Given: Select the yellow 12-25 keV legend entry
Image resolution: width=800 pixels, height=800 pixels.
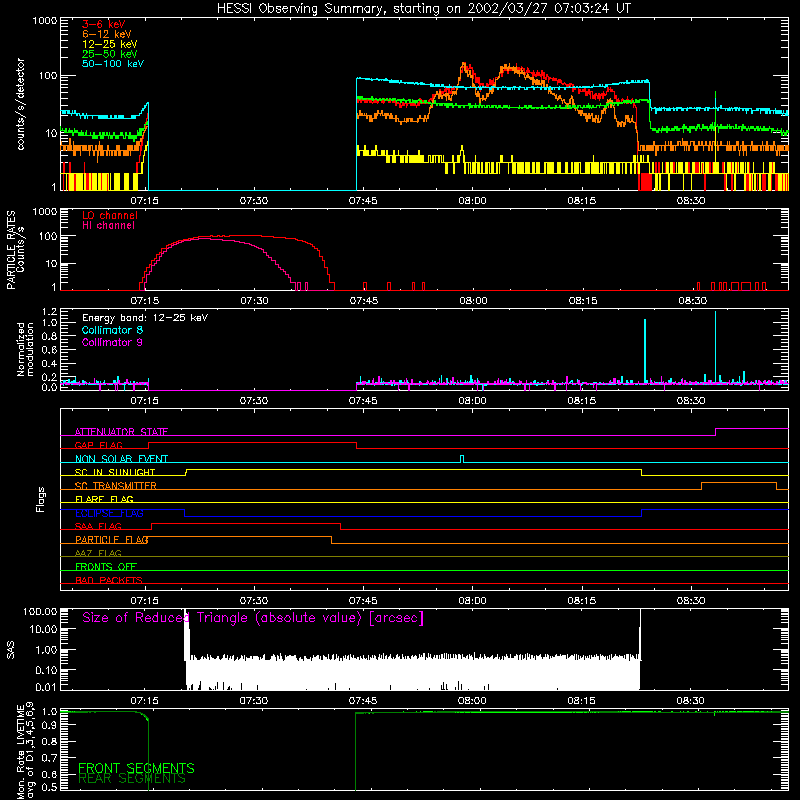Looking at the screenshot, I should (109, 44).
